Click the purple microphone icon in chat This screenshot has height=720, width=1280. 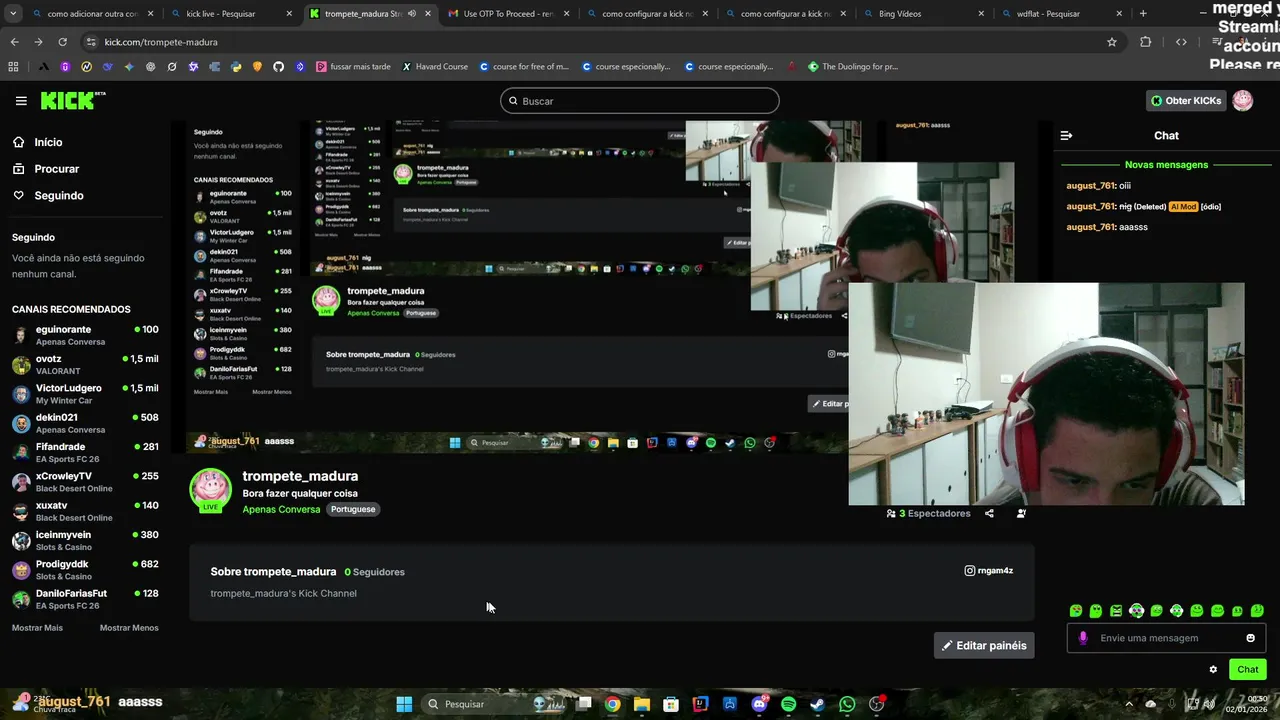pos(1083,638)
